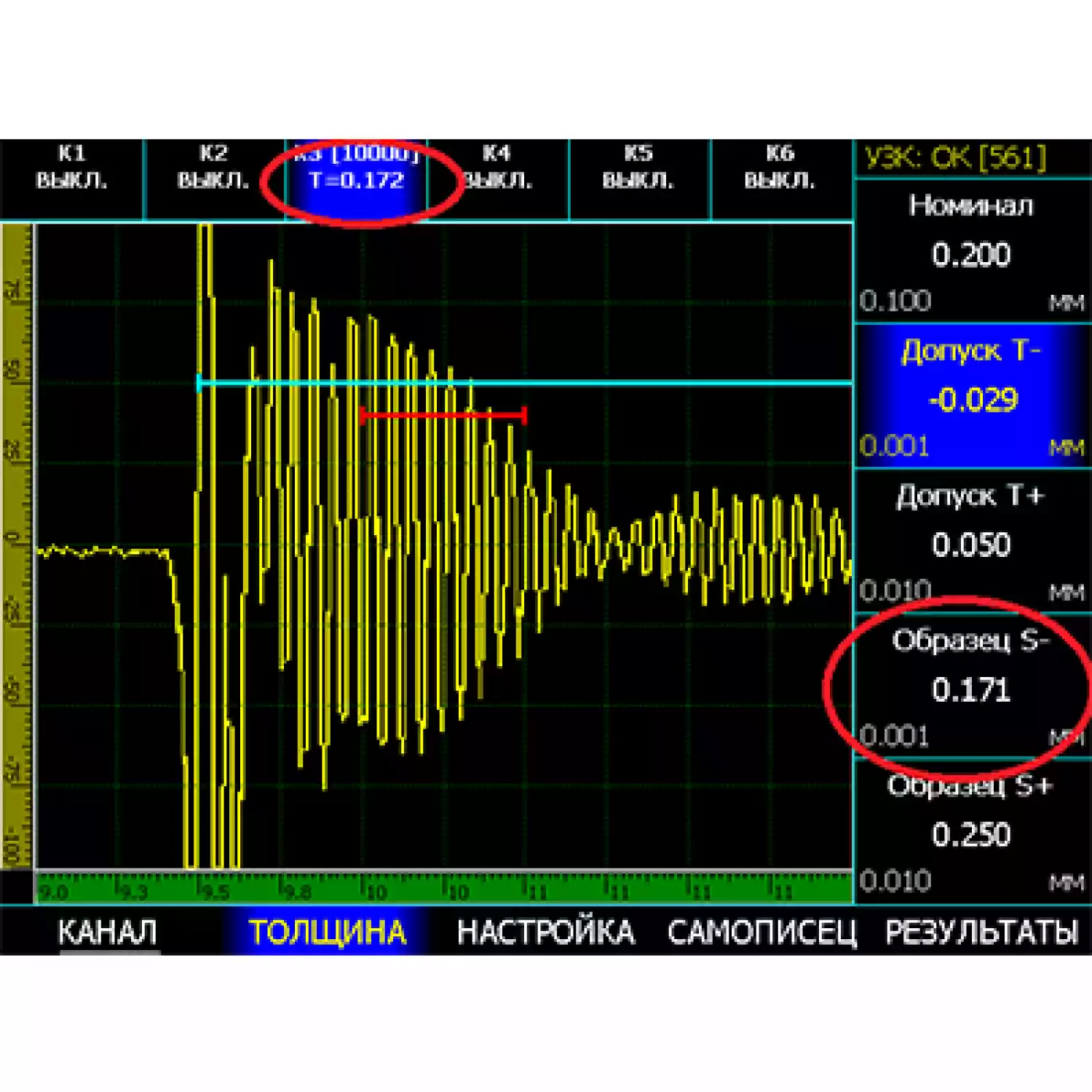Select the Номинал 0.200 parameter
Viewport: 1092px width, 1092px height.
(971, 253)
